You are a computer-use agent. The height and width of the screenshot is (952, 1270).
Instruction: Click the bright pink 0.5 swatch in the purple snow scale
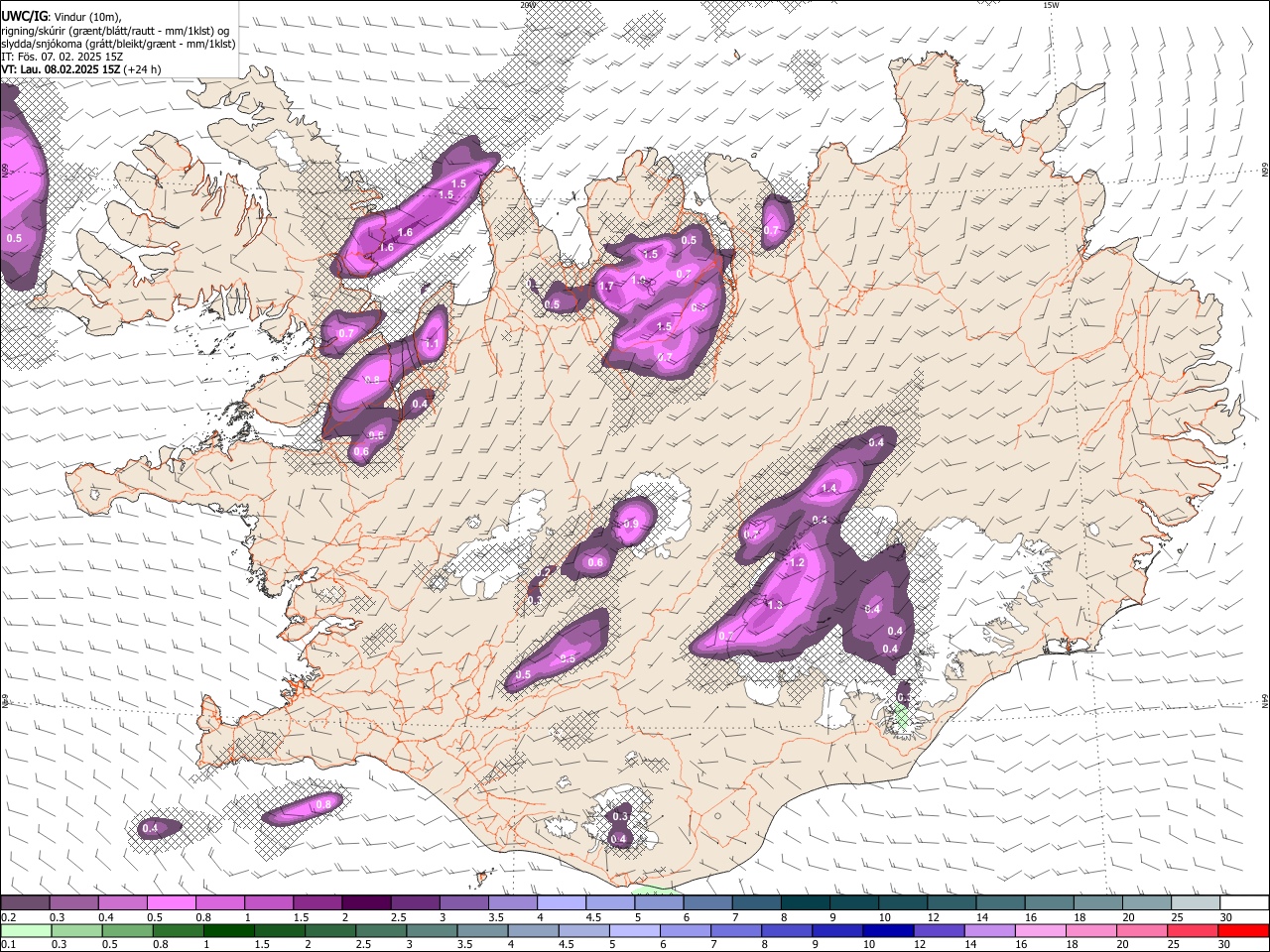tap(171, 903)
